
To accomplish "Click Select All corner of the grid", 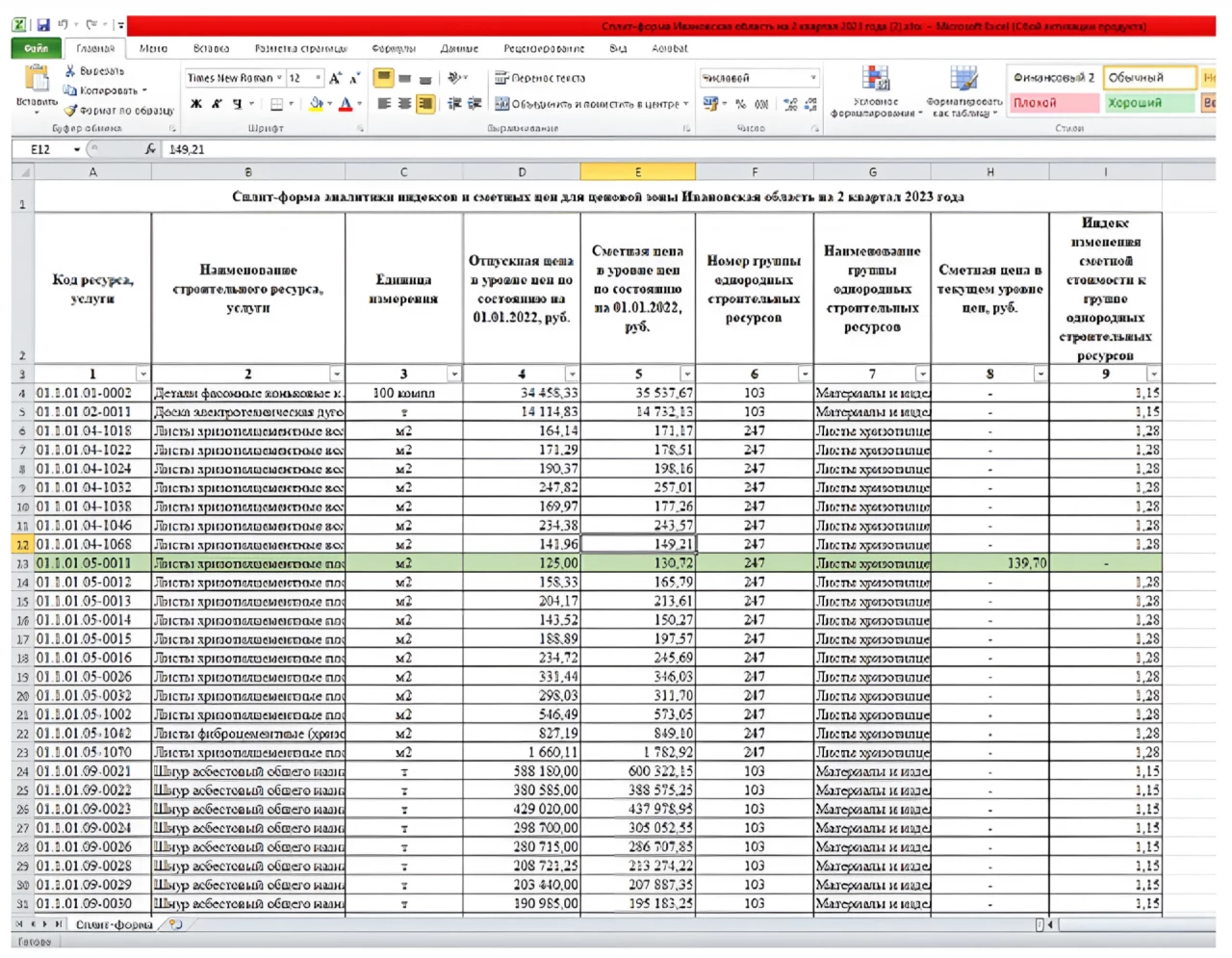I will pyautogui.click(x=23, y=172).
